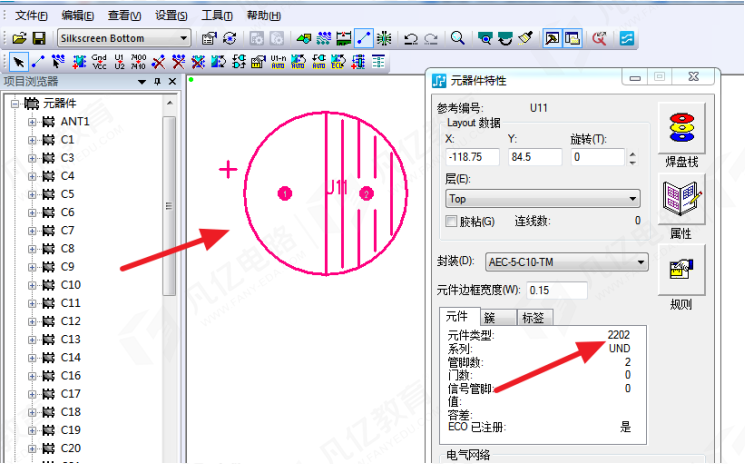Click the X coordinate field
Screen dimensions: 745x464
point(472,157)
